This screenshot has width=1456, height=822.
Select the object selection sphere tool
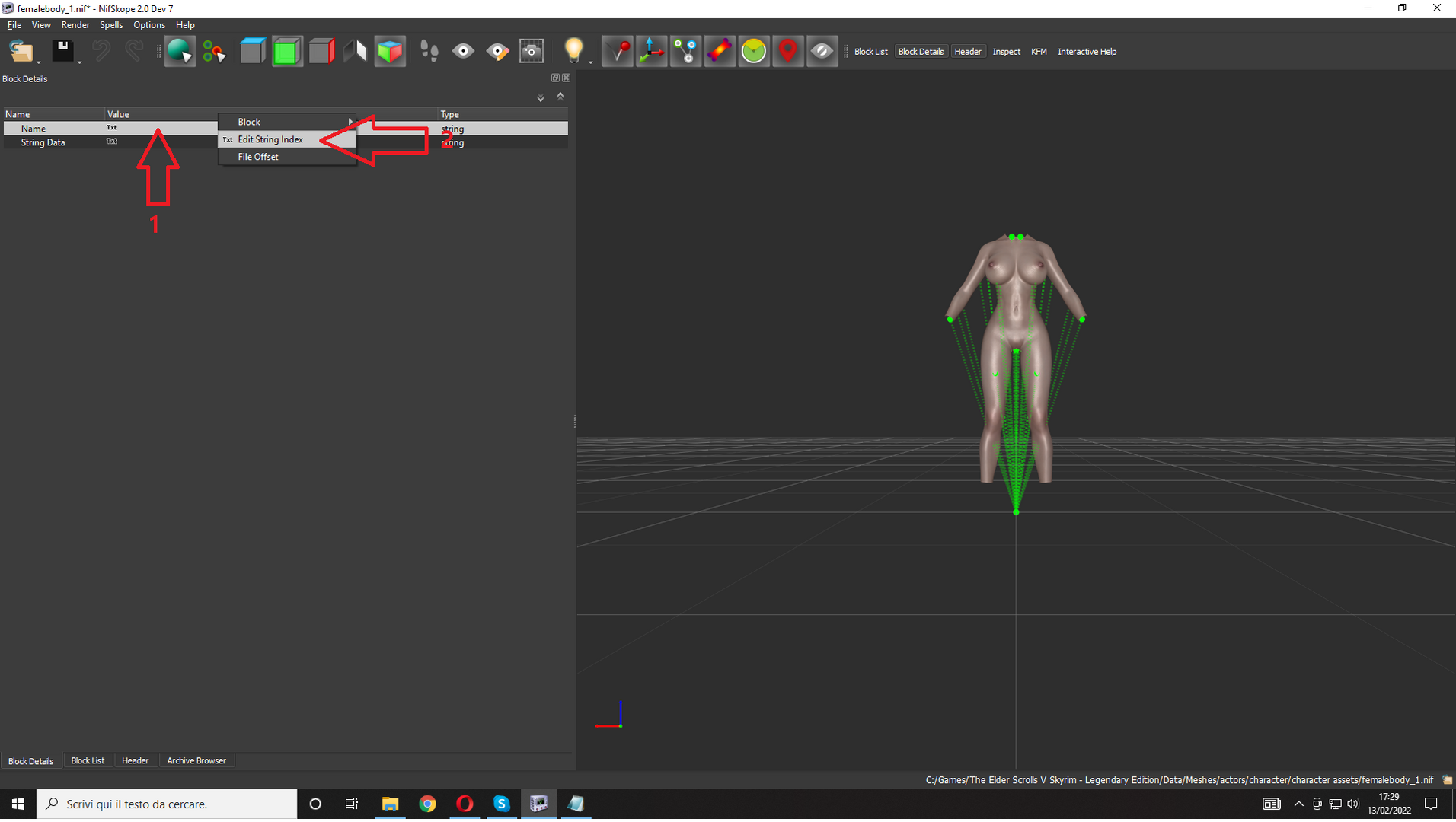click(180, 51)
